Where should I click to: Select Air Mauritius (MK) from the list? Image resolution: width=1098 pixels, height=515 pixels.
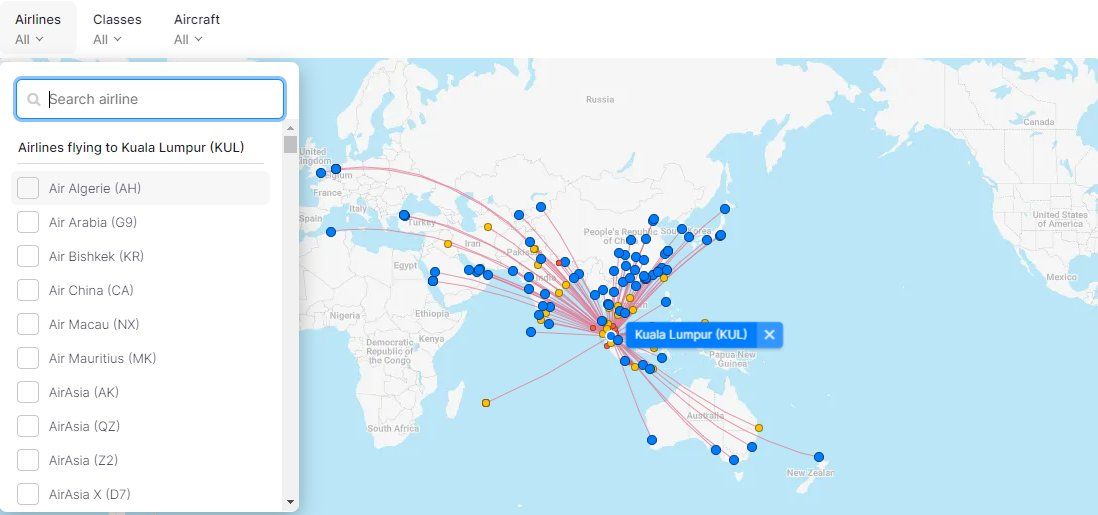[29, 358]
